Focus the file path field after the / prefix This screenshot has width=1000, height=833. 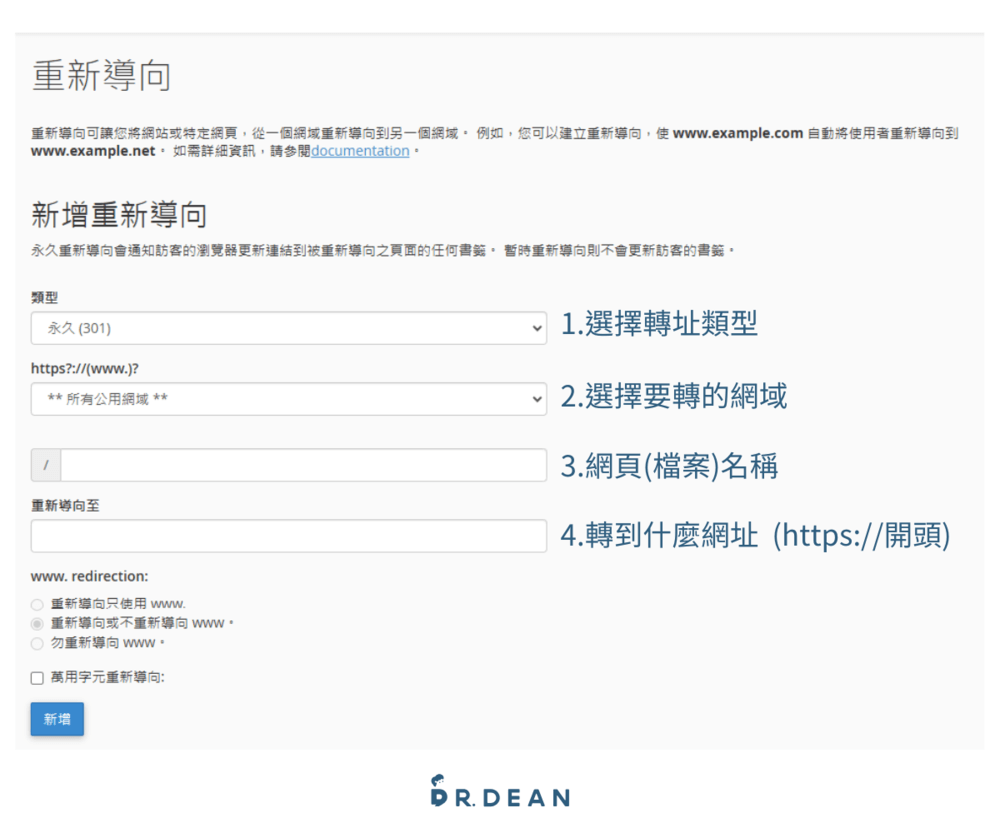tap(300, 464)
